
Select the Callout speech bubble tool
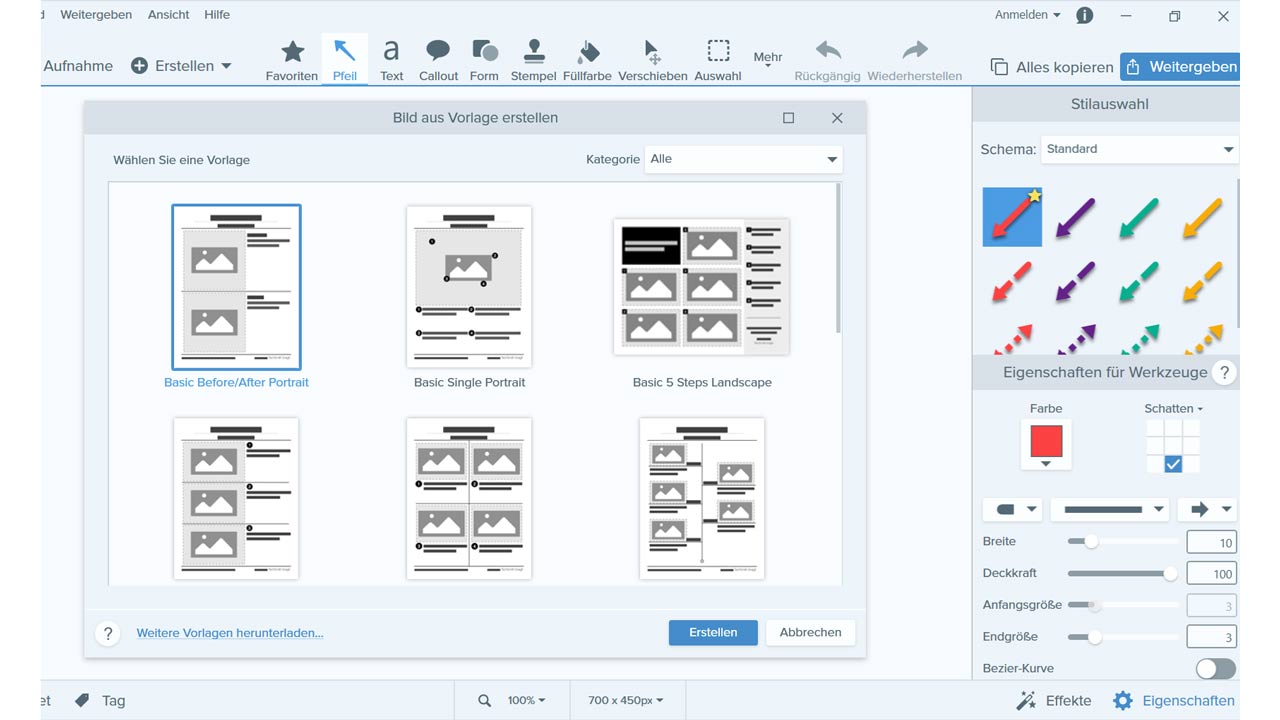[x=438, y=60]
